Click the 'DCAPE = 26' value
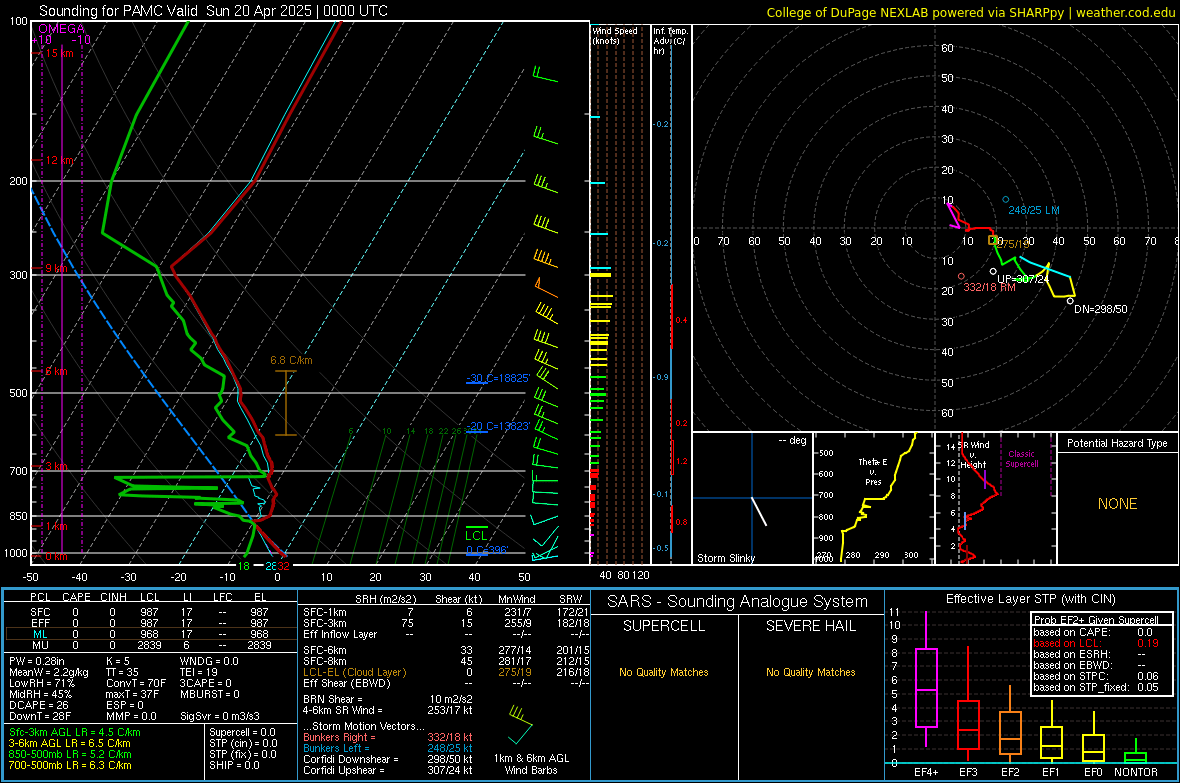Image resolution: width=1180 pixels, height=783 pixels. tap(38, 705)
